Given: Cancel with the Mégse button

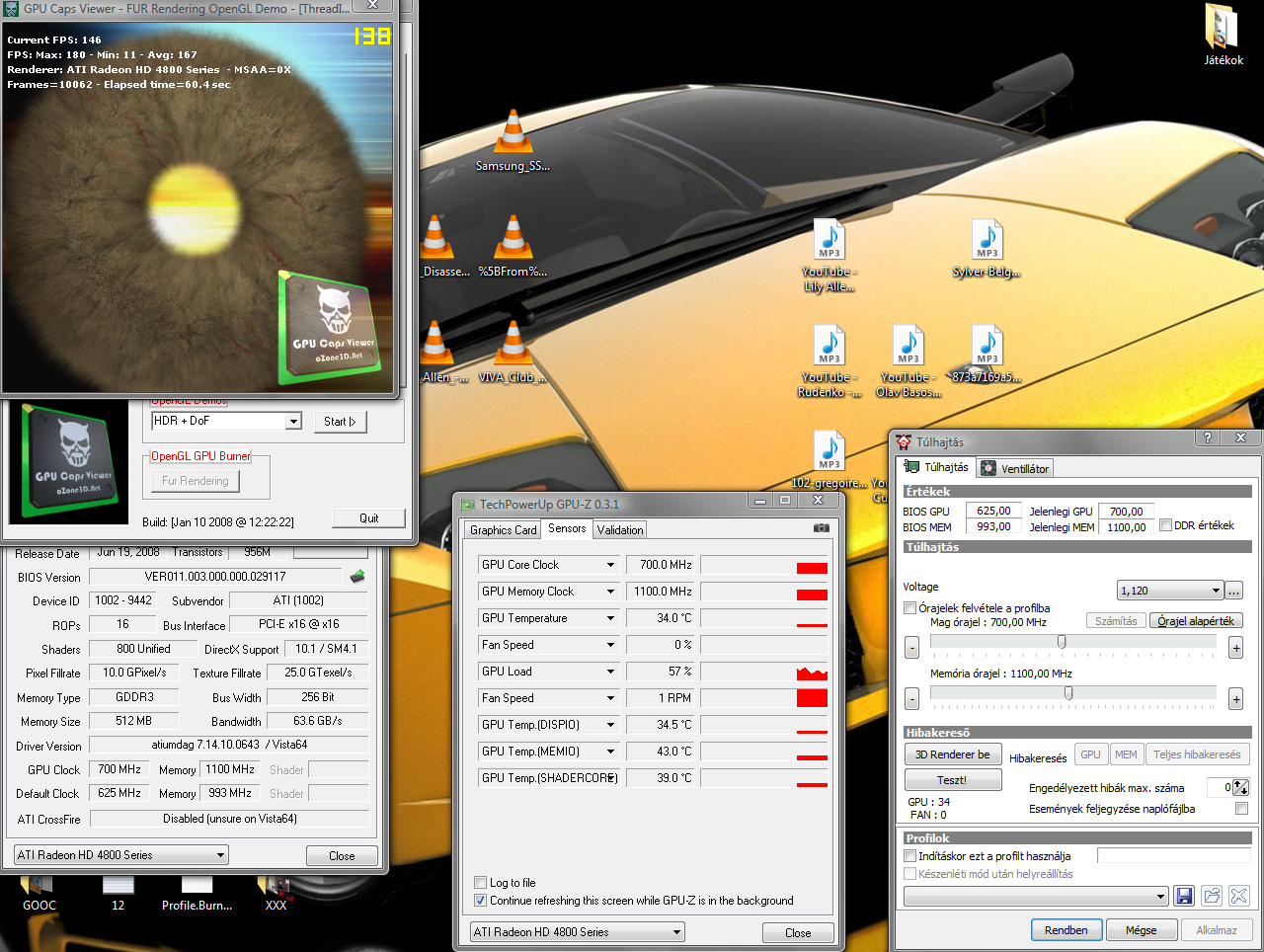Looking at the screenshot, I should pos(1141,930).
